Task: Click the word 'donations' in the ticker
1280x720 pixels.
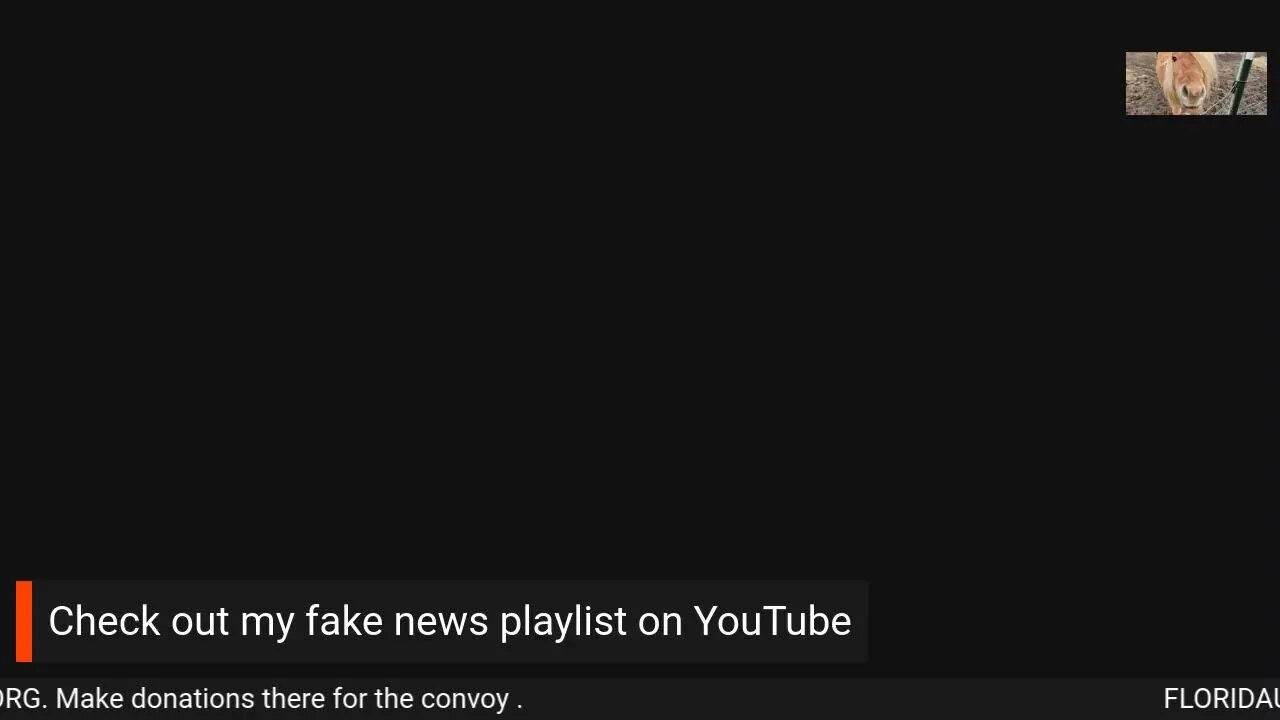Action: [x=178, y=698]
